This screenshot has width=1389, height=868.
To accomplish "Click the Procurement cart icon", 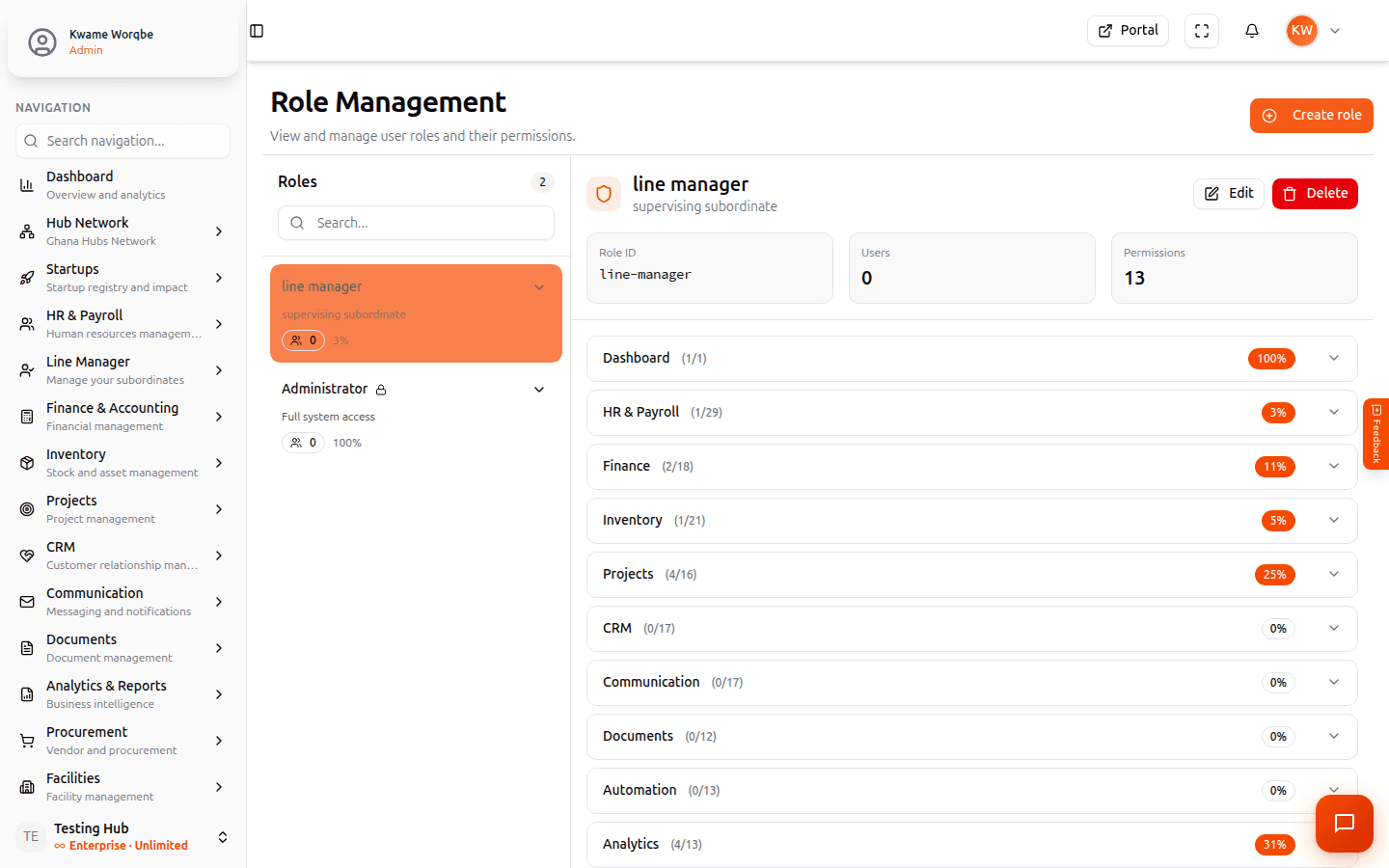I will [27, 741].
